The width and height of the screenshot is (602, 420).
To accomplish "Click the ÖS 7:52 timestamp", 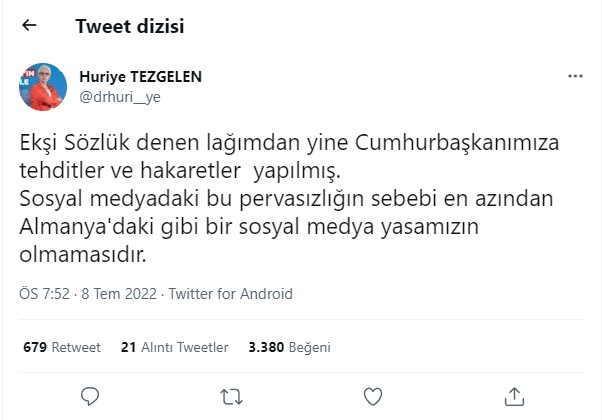I will coord(44,294).
